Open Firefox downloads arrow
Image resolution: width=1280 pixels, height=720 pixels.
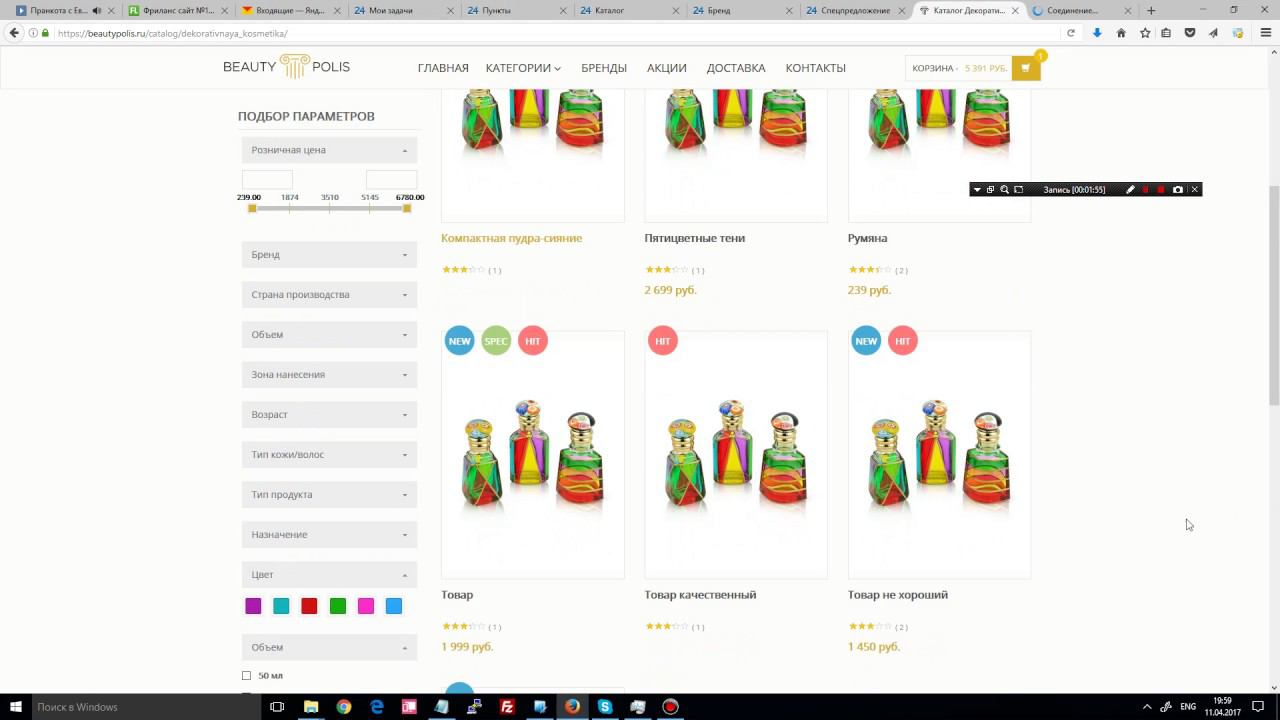[x=1097, y=33]
